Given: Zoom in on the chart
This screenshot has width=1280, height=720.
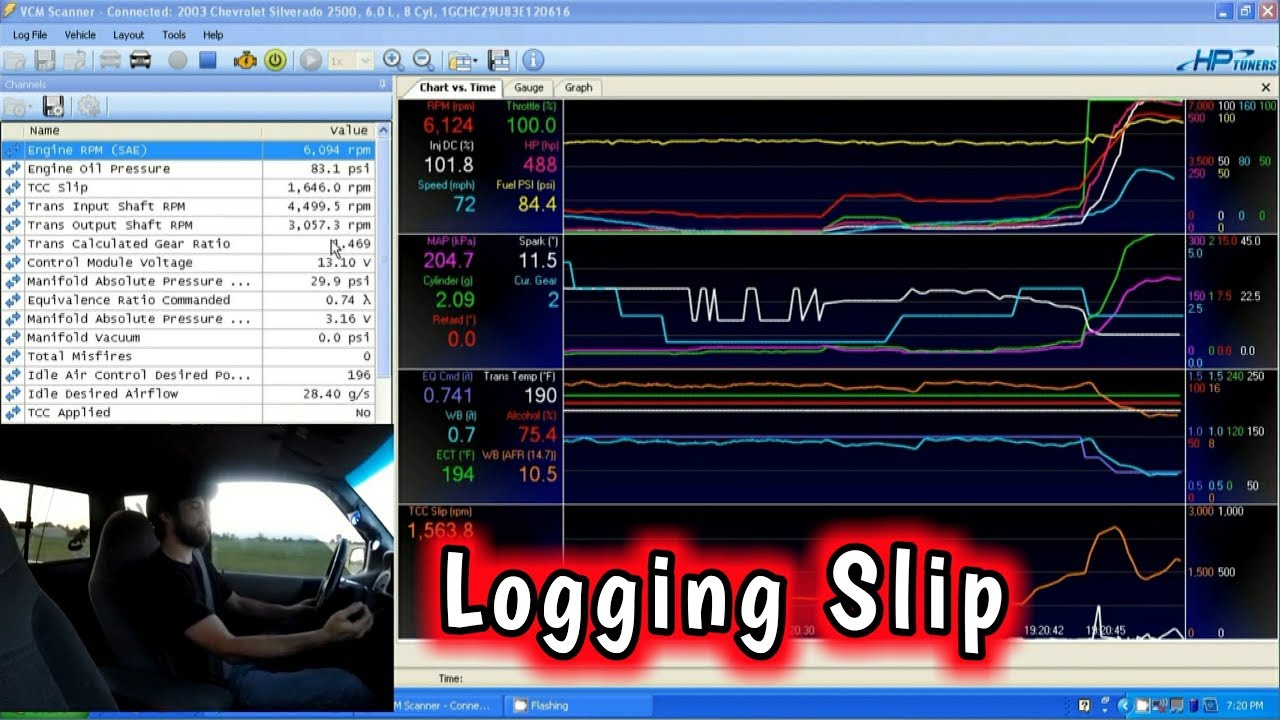Looking at the screenshot, I should pyautogui.click(x=393, y=60).
